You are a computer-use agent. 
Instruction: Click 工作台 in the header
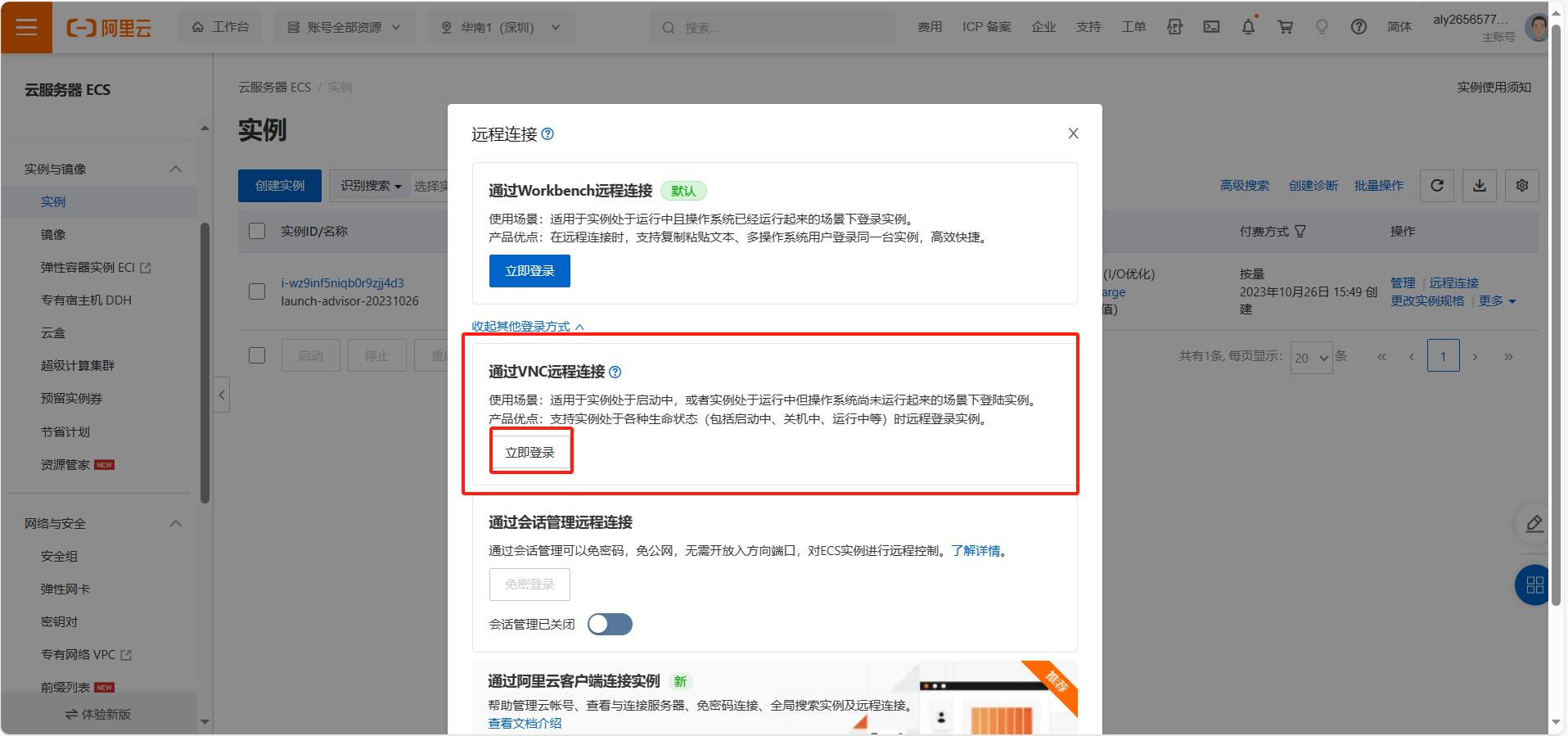[x=220, y=27]
